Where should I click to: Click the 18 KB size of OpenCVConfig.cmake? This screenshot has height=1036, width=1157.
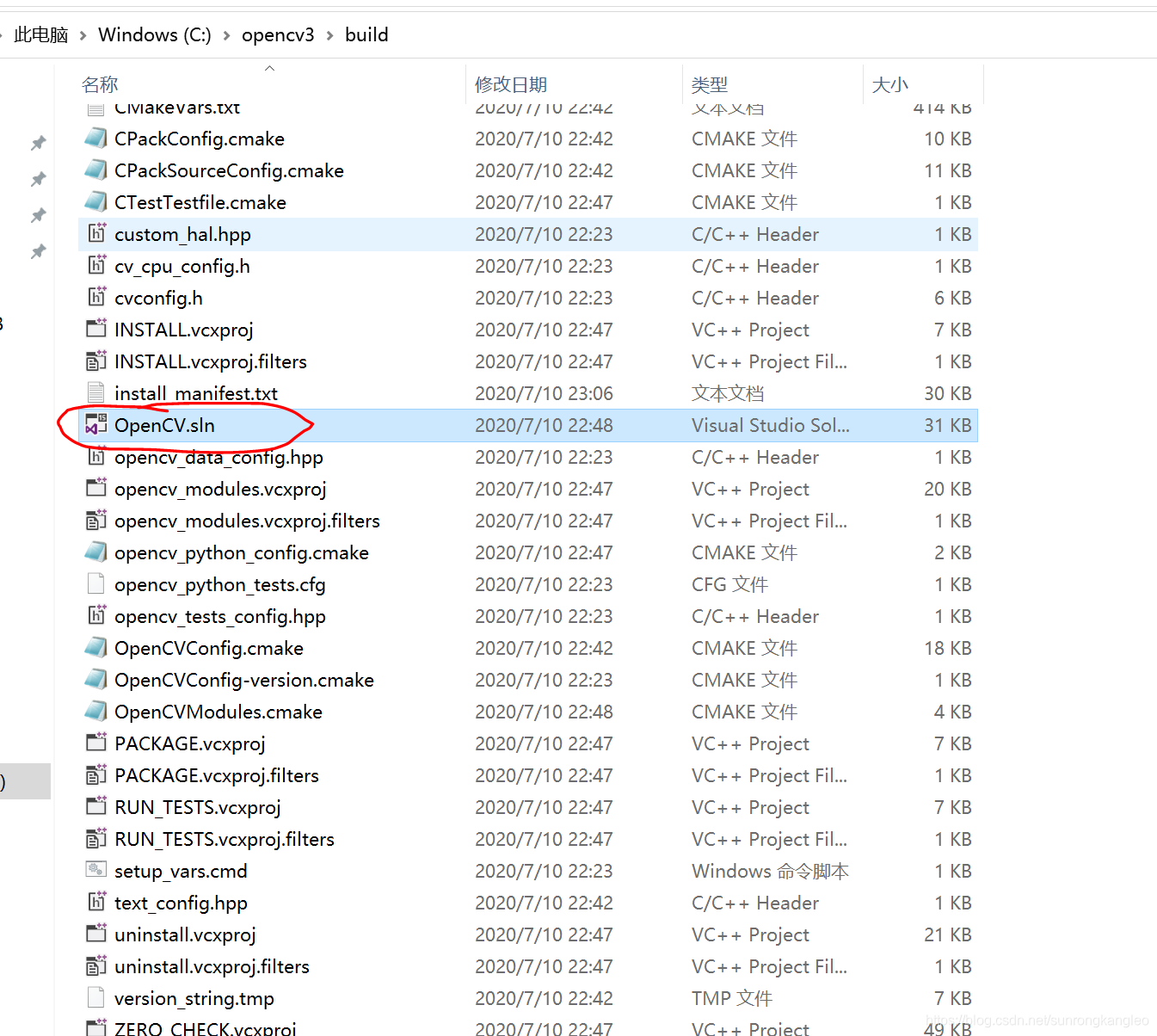[x=948, y=648]
